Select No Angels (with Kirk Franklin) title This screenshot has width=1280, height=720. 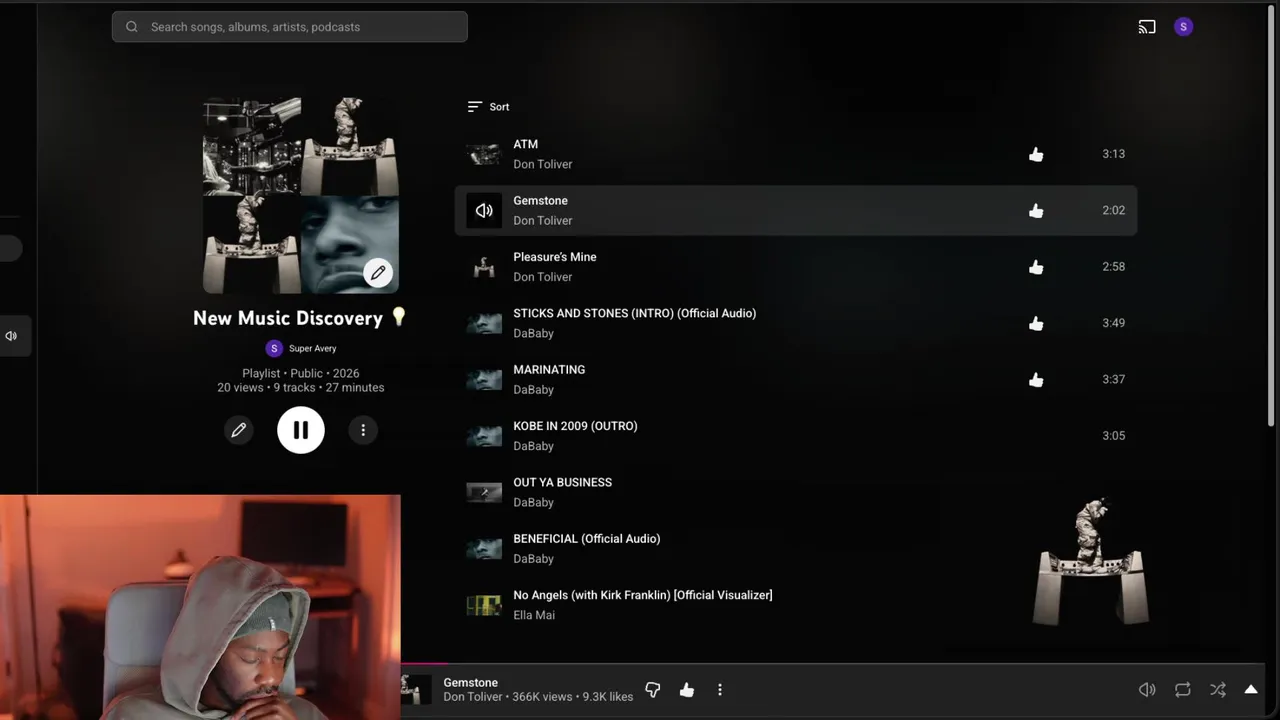(x=643, y=595)
